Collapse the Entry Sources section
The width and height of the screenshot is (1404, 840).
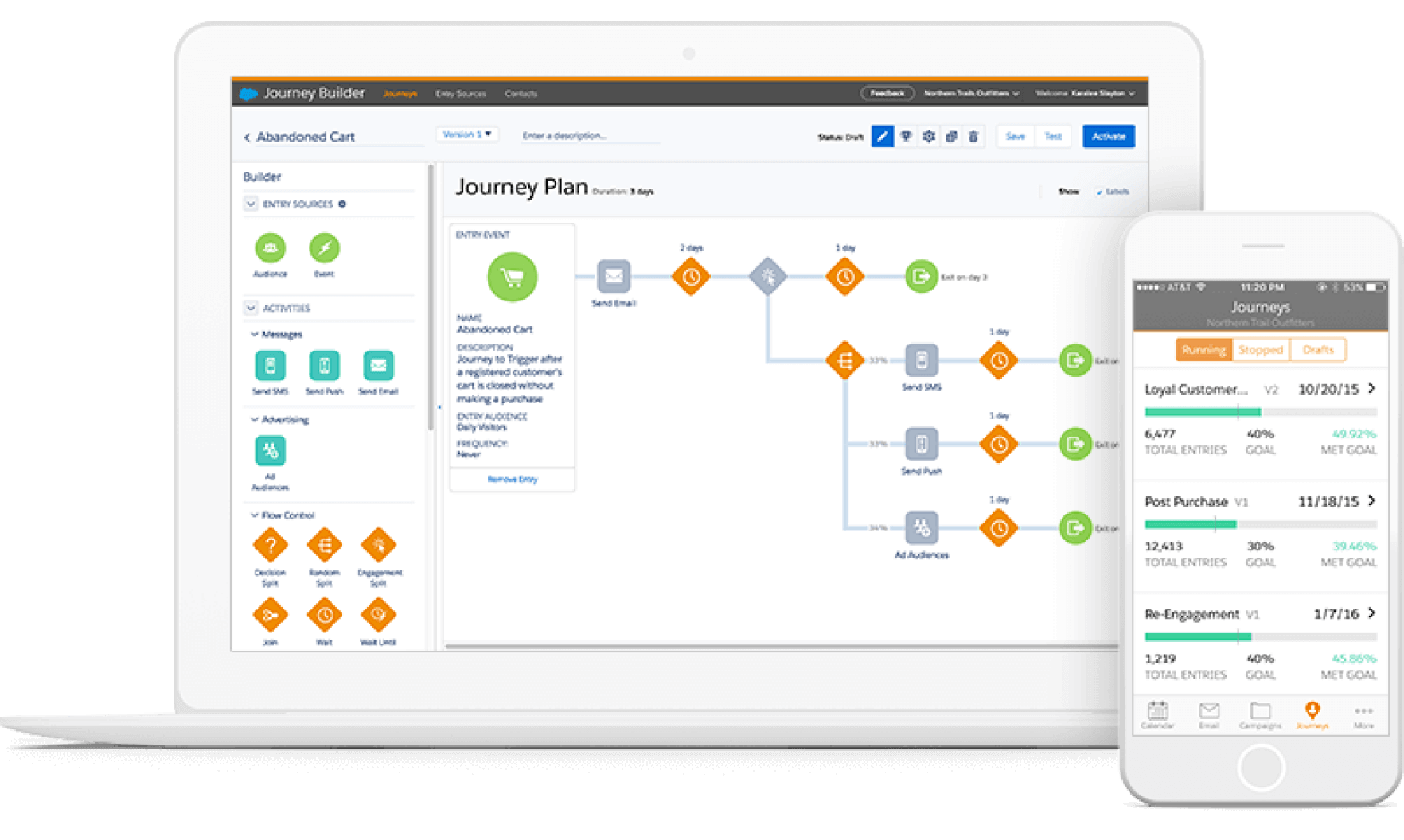[x=251, y=204]
